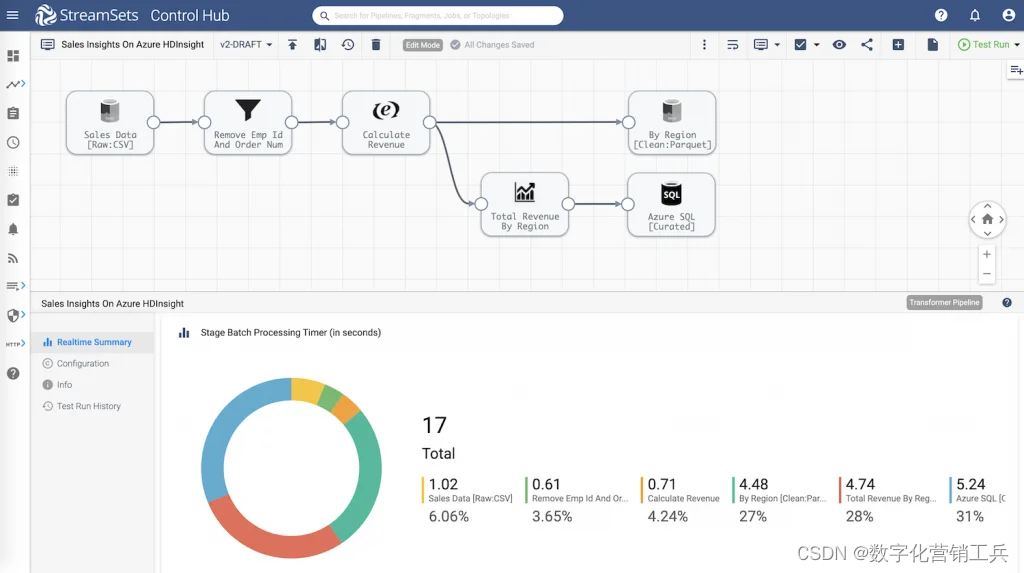Open the help icon in left sidebar

tap(13, 373)
